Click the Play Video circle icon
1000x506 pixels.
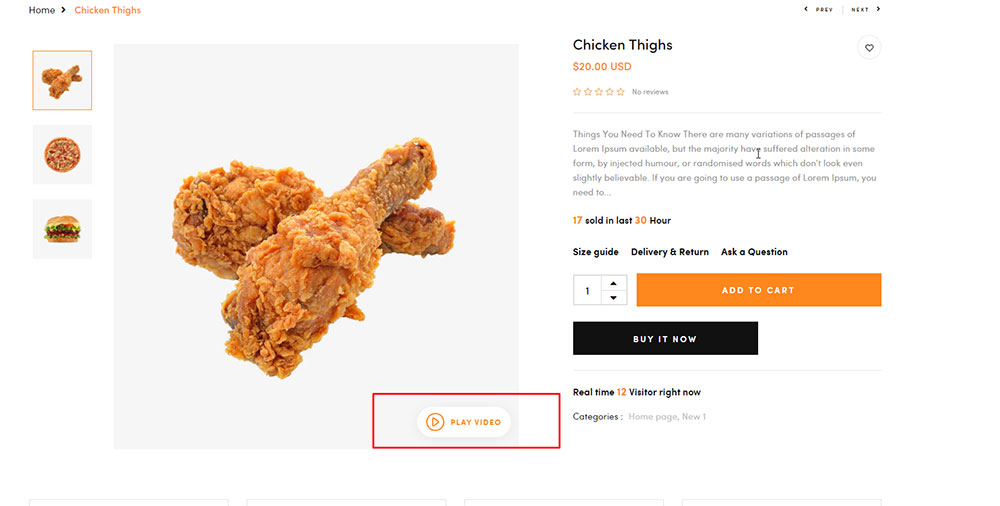click(435, 422)
